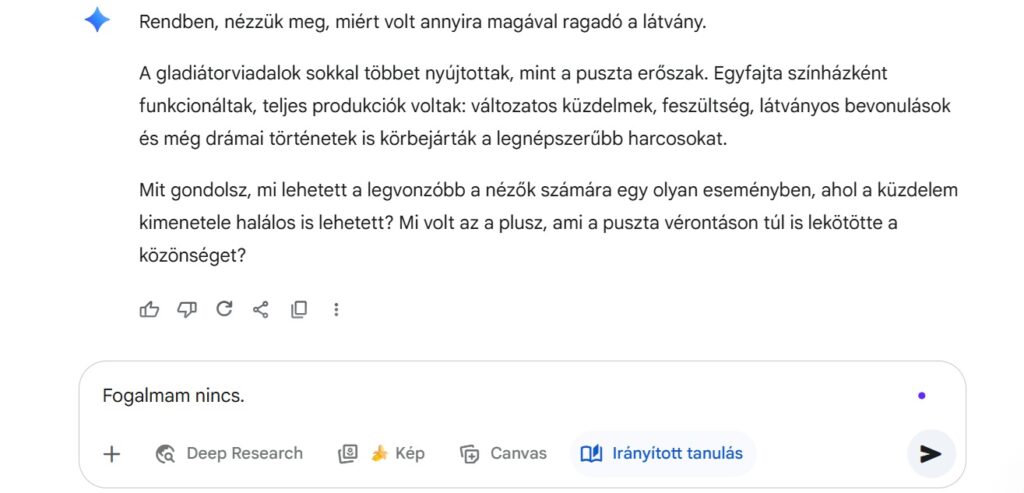Click the purple dot in the input box
Screen dimensions: 1024x493
coord(921,396)
